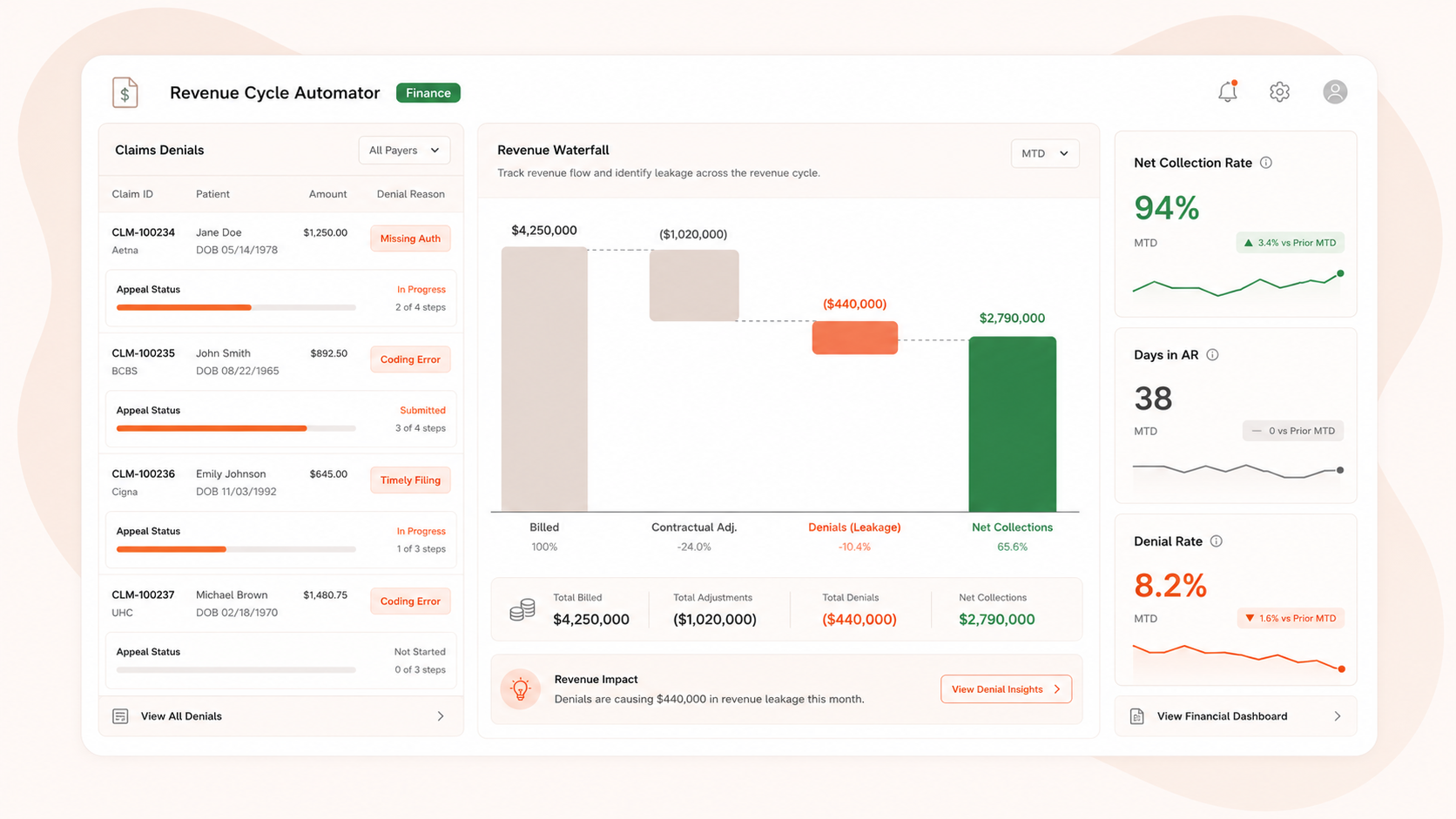Click the list icon beside View All Denials
The height and width of the screenshot is (819, 1456).
pyautogui.click(x=120, y=716)
